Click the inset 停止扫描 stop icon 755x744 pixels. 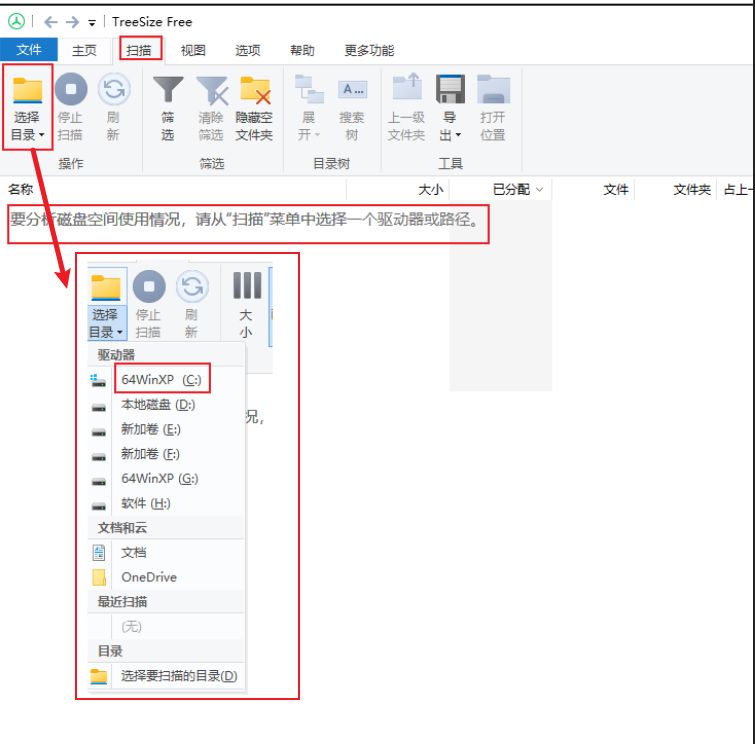pyautogui.click(x=149, y=287)
